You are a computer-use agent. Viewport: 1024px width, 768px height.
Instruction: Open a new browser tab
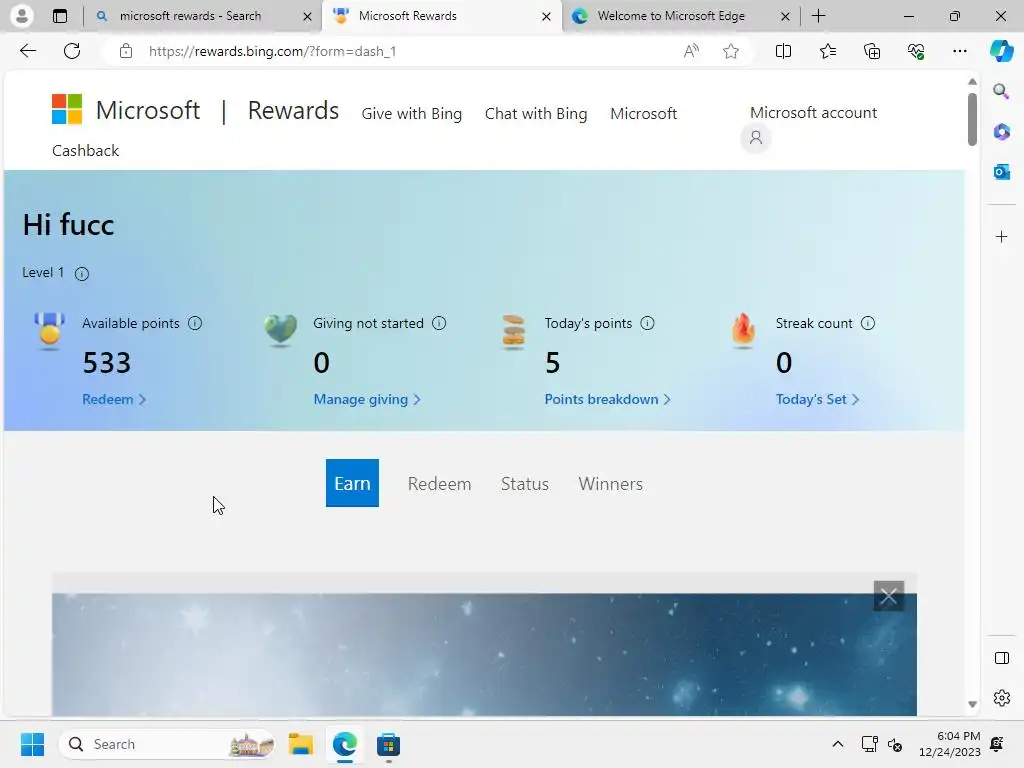point(818,16)
